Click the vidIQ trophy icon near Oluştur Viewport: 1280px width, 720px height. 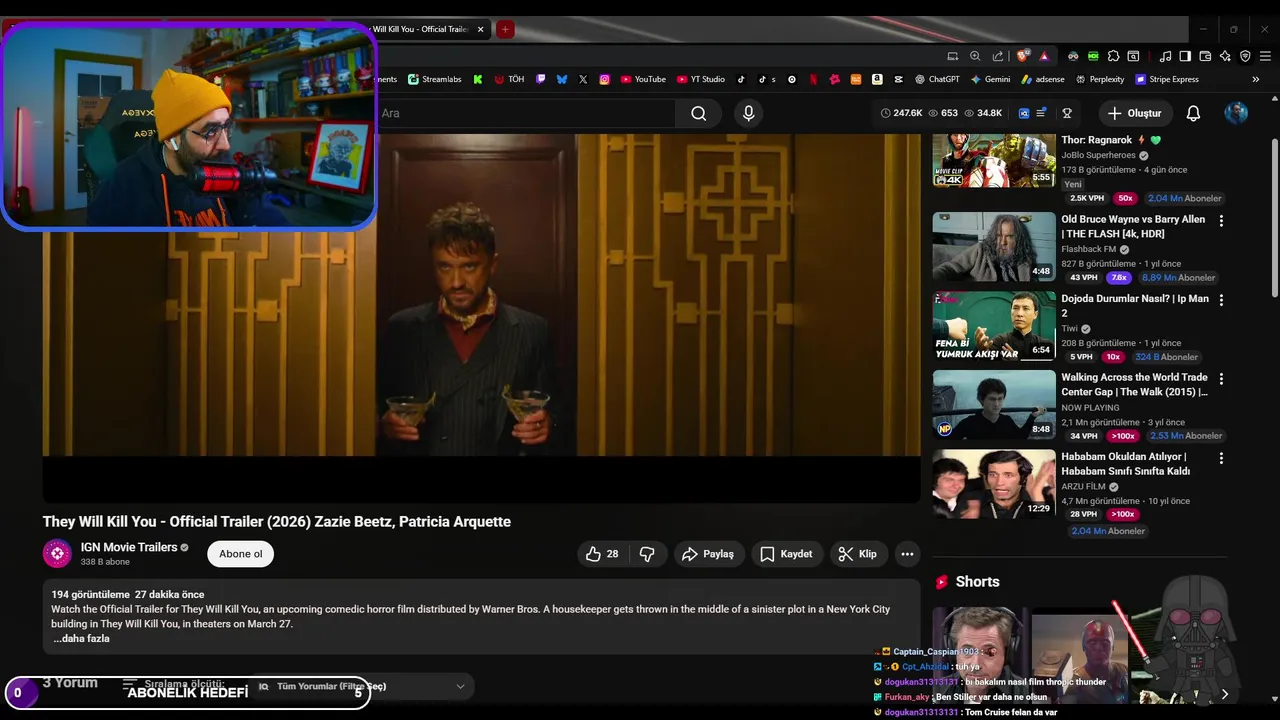point(1067,113)
